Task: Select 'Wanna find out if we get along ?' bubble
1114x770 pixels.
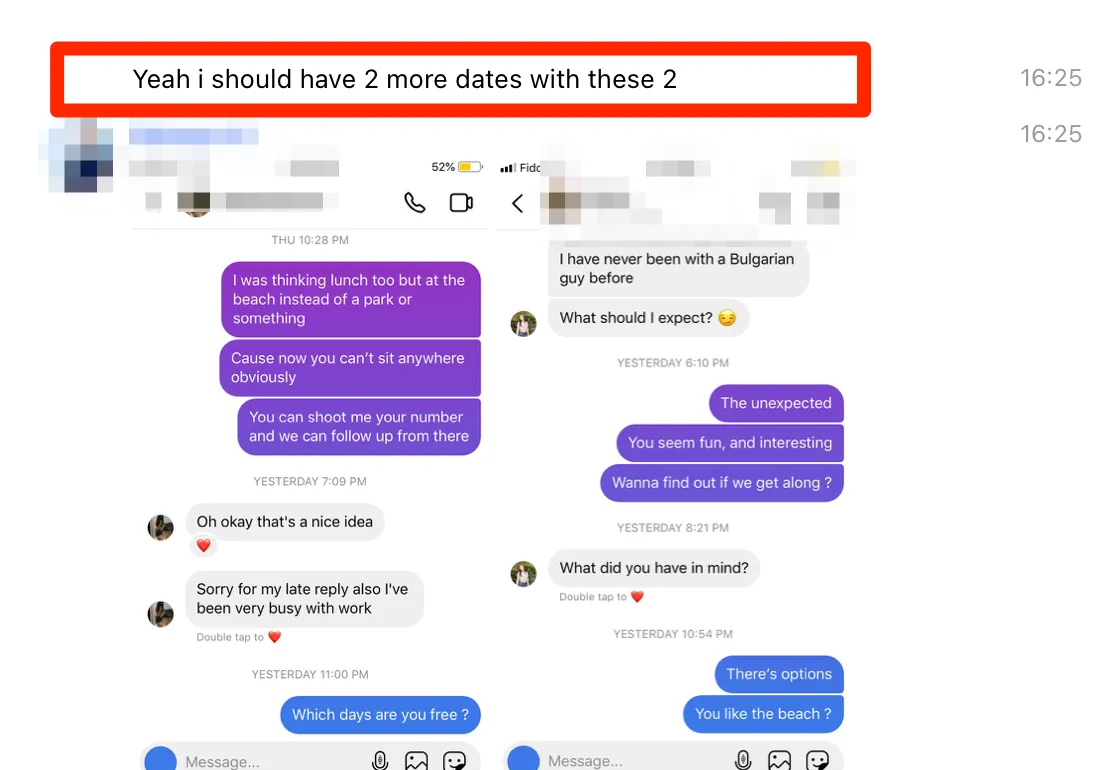Action: [722, 483]
